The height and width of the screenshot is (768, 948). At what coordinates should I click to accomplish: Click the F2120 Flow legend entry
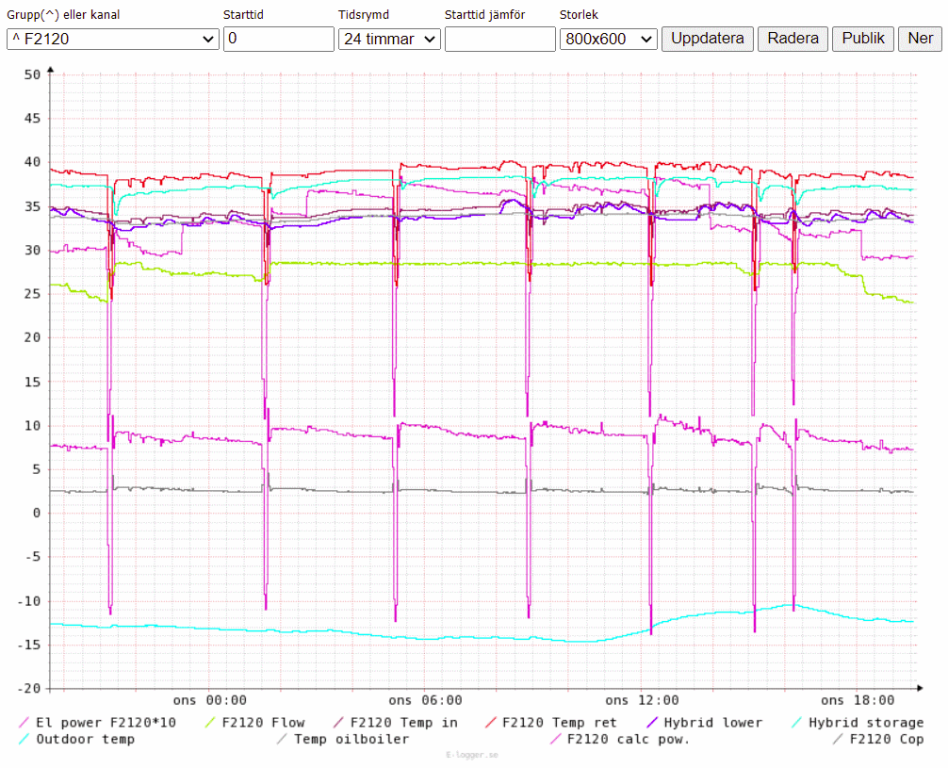click(263, 723)
